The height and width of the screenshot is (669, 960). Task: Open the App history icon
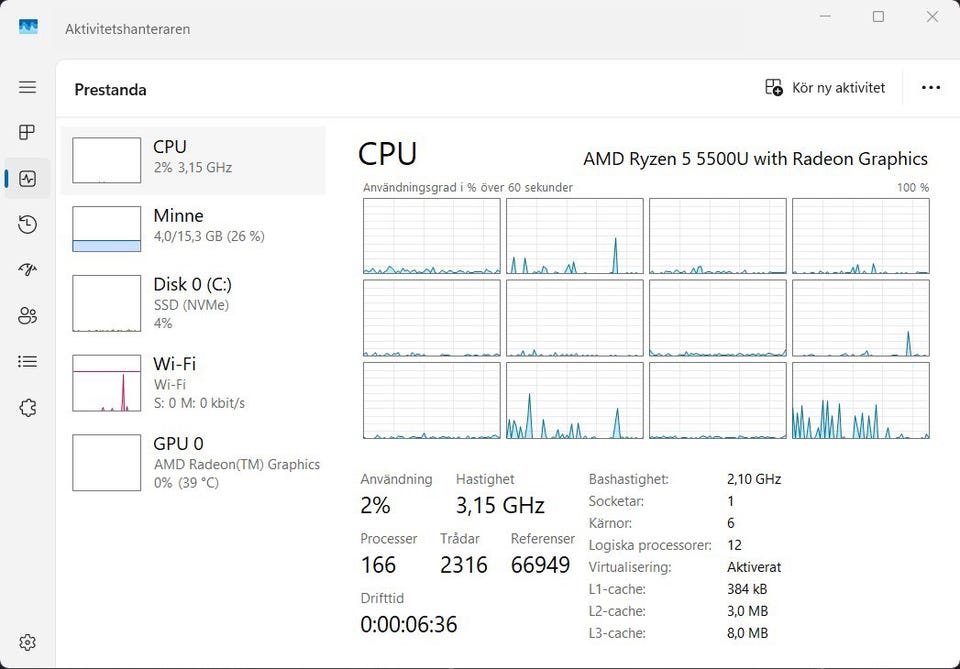[x=28, y=224]
